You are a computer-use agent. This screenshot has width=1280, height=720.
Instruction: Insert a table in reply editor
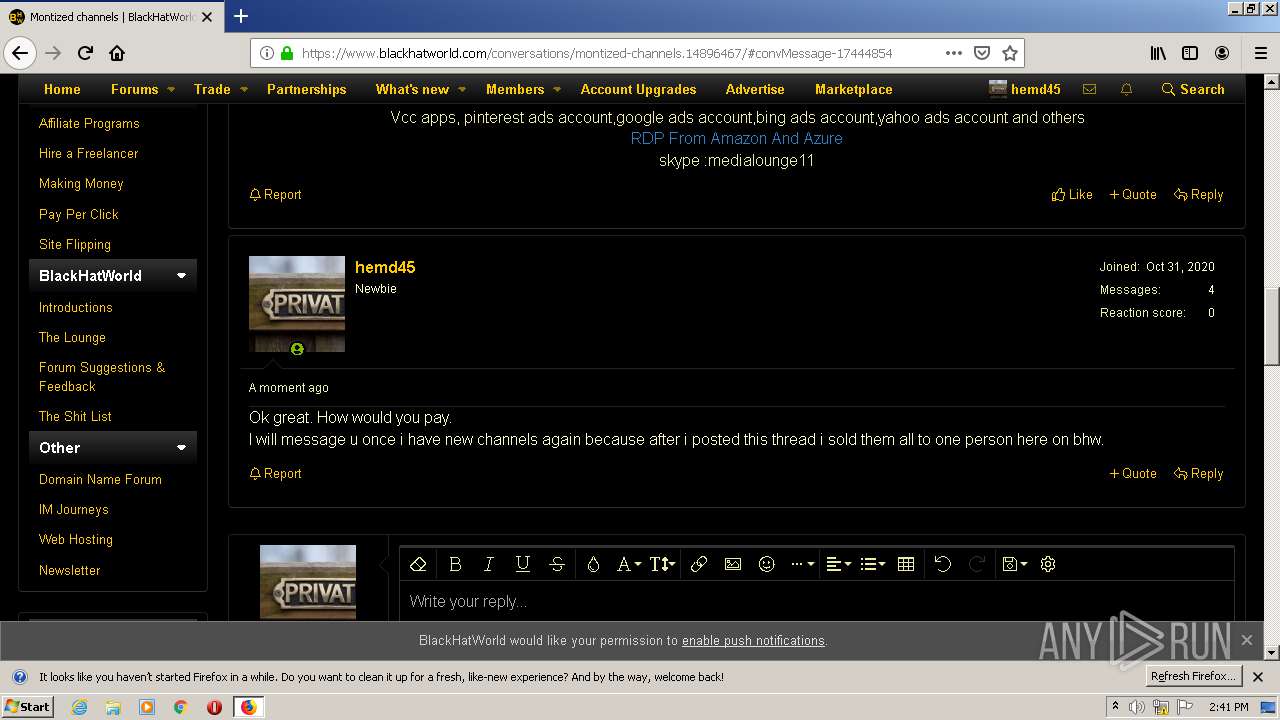[x=906, y=564]
